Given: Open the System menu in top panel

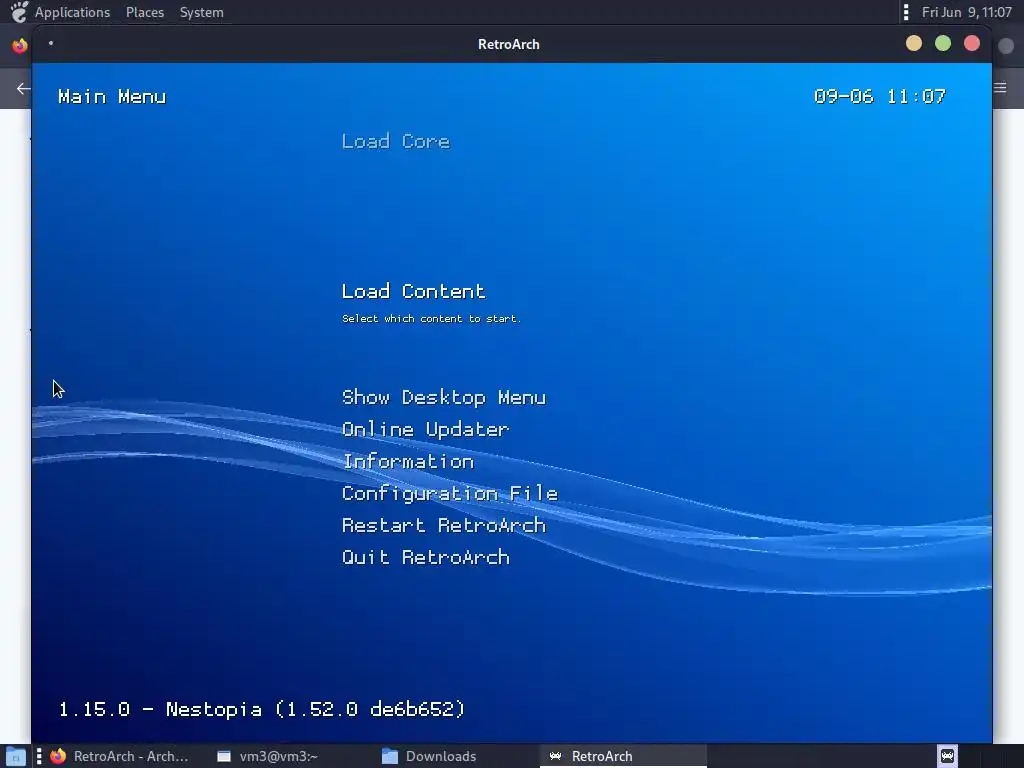Looking at the screenshot, I should click(202, 12).
